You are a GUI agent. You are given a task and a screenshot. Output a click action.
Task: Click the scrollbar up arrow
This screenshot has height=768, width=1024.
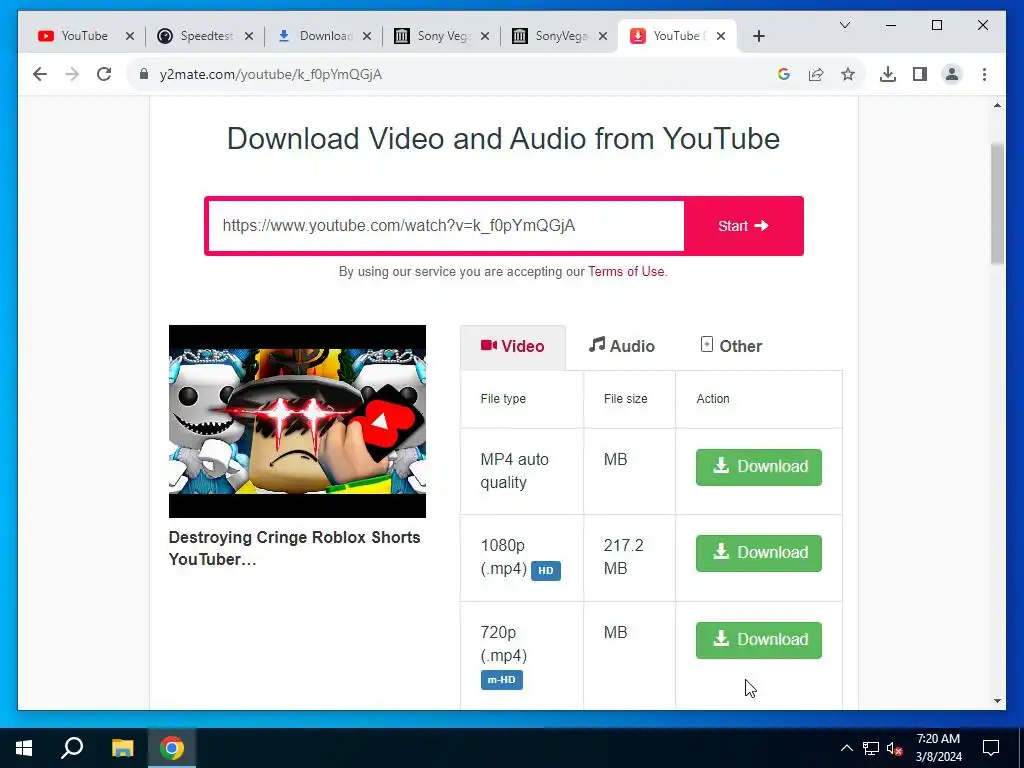997,105
